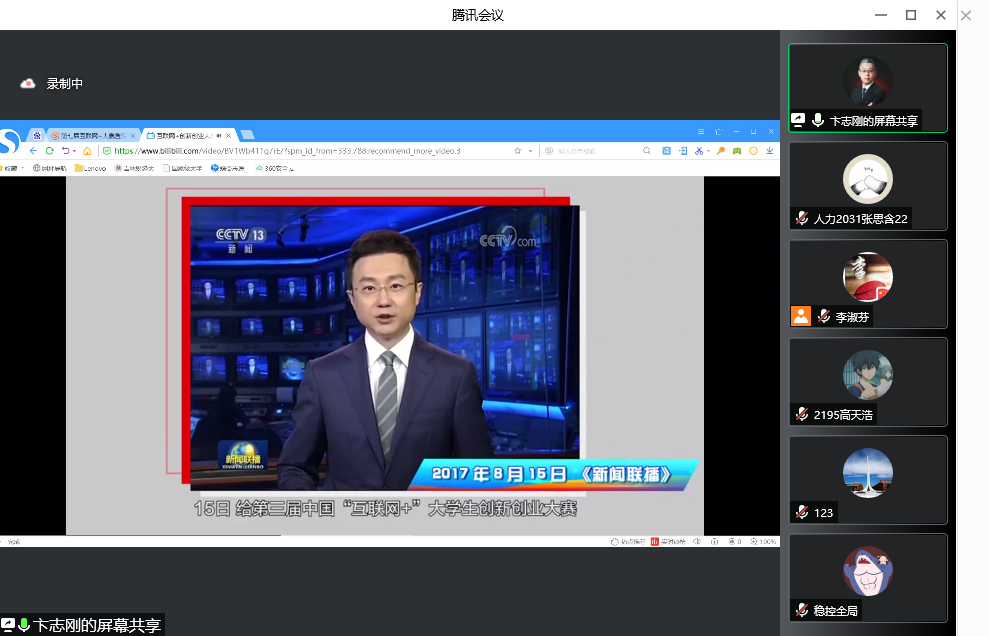Open the Lenovo bookmarks folder
Image resolution: width=989 pixels, height=636 pixels.
pos(90,168)
